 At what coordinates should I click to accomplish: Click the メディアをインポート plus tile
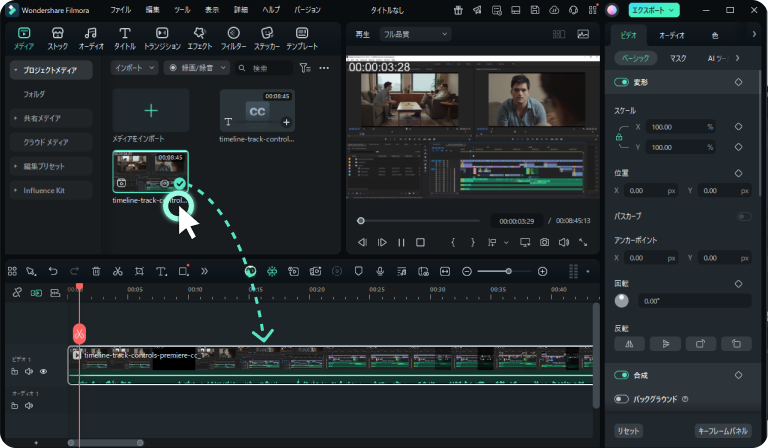tap(151, 111)
